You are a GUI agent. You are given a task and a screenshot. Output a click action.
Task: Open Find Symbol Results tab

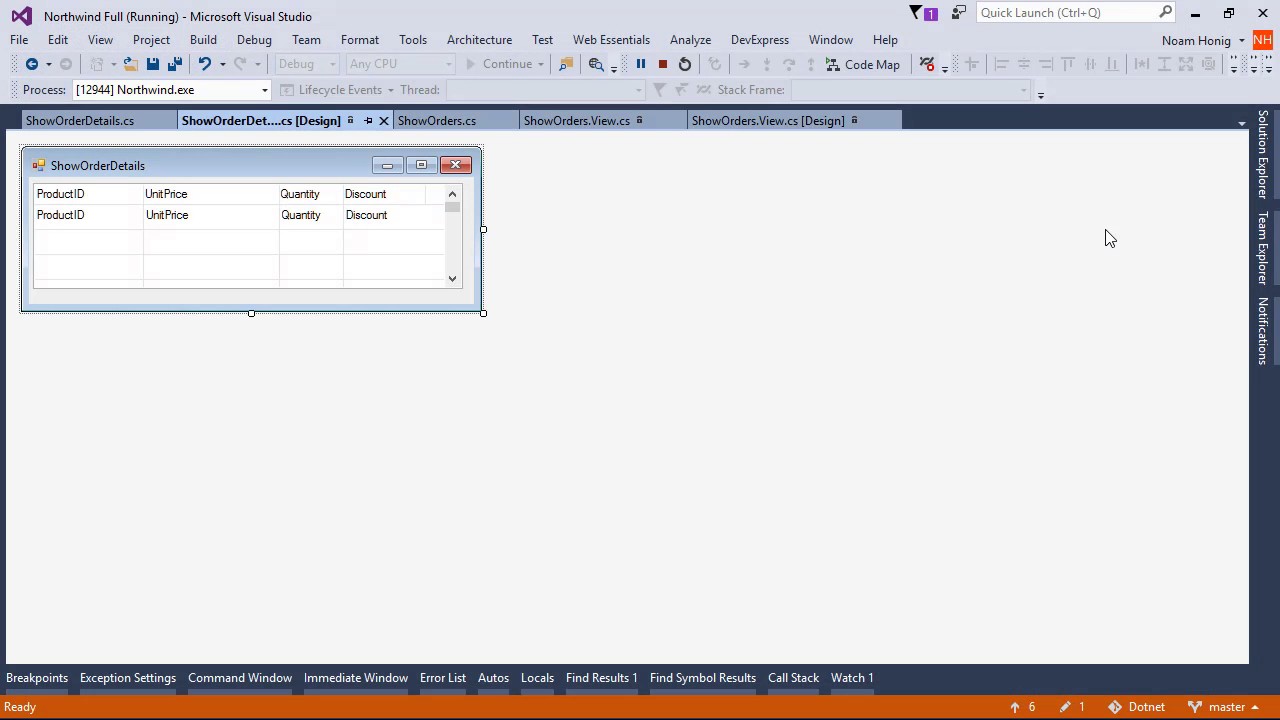click(x=703, y=678)
